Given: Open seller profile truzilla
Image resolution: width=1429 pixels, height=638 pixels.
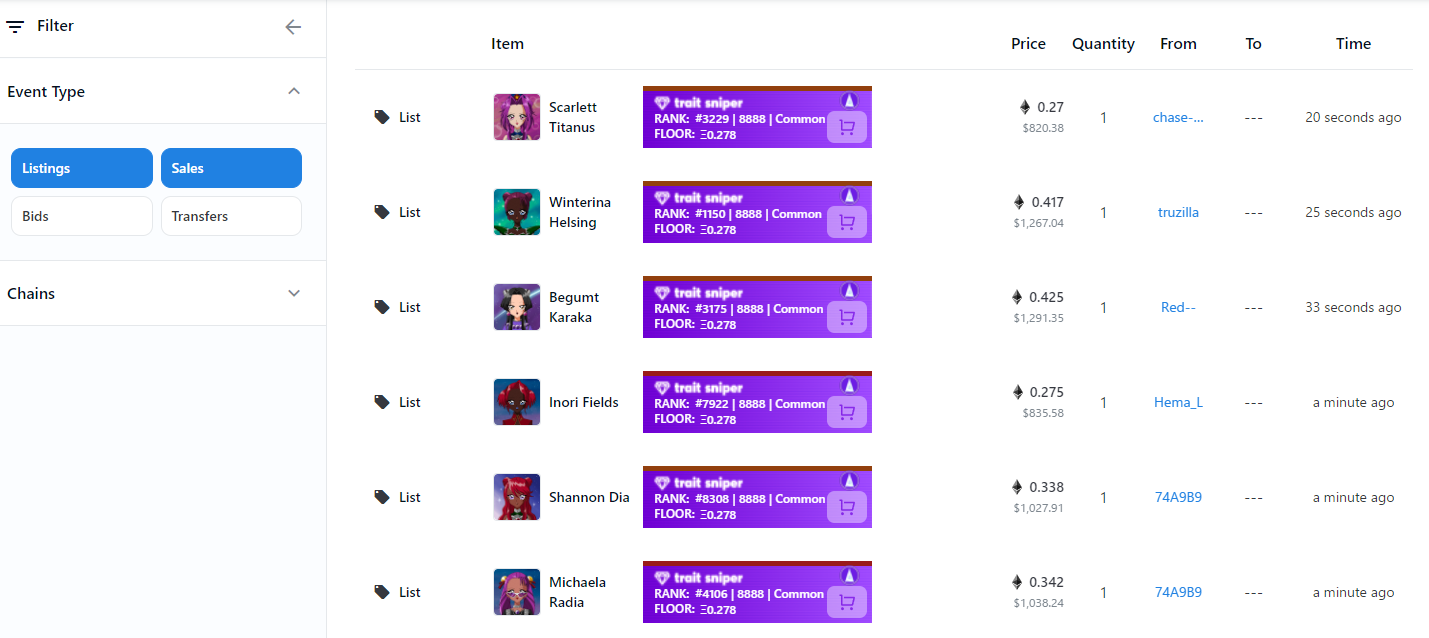Looking at the screenshot, I should pos(1178,212).
